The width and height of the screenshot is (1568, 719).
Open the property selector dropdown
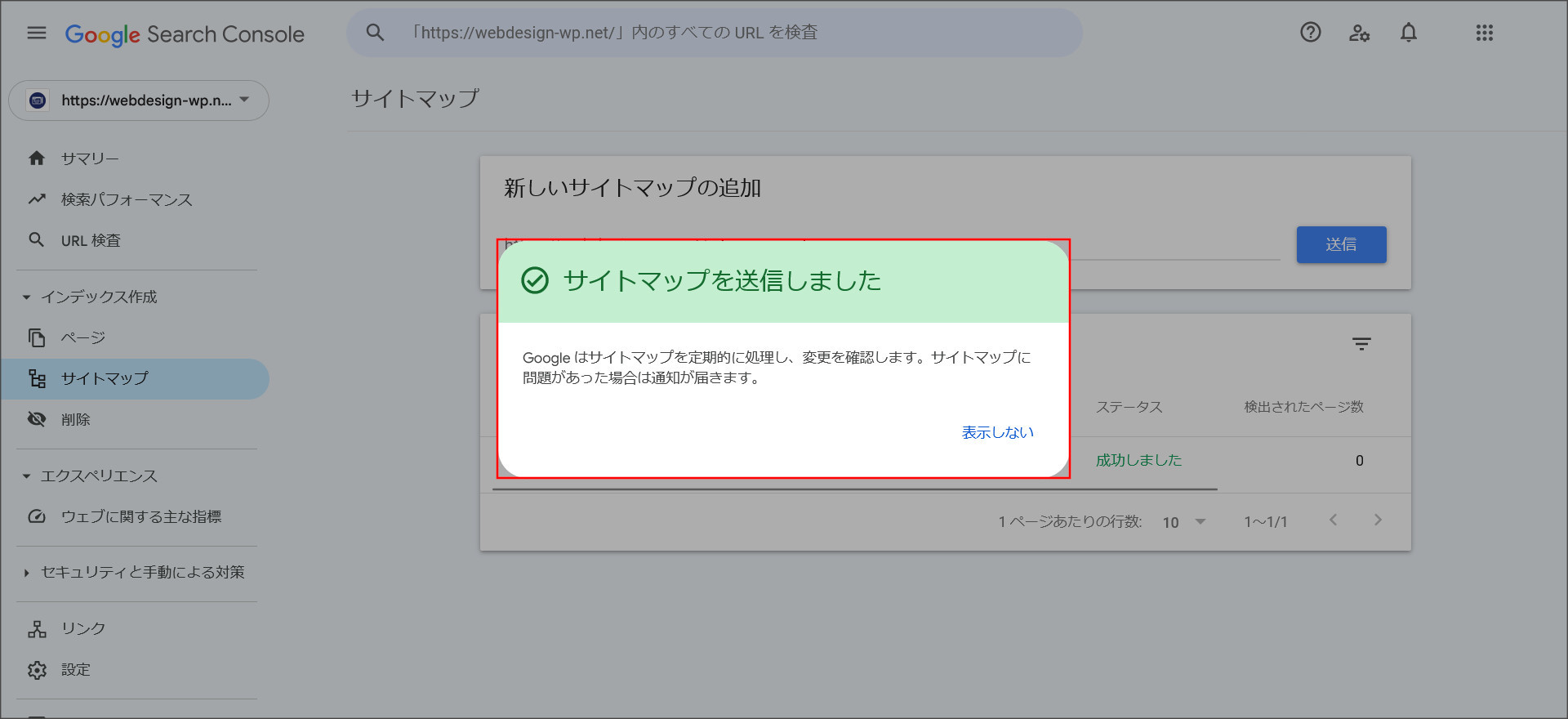tap(139, 100)
